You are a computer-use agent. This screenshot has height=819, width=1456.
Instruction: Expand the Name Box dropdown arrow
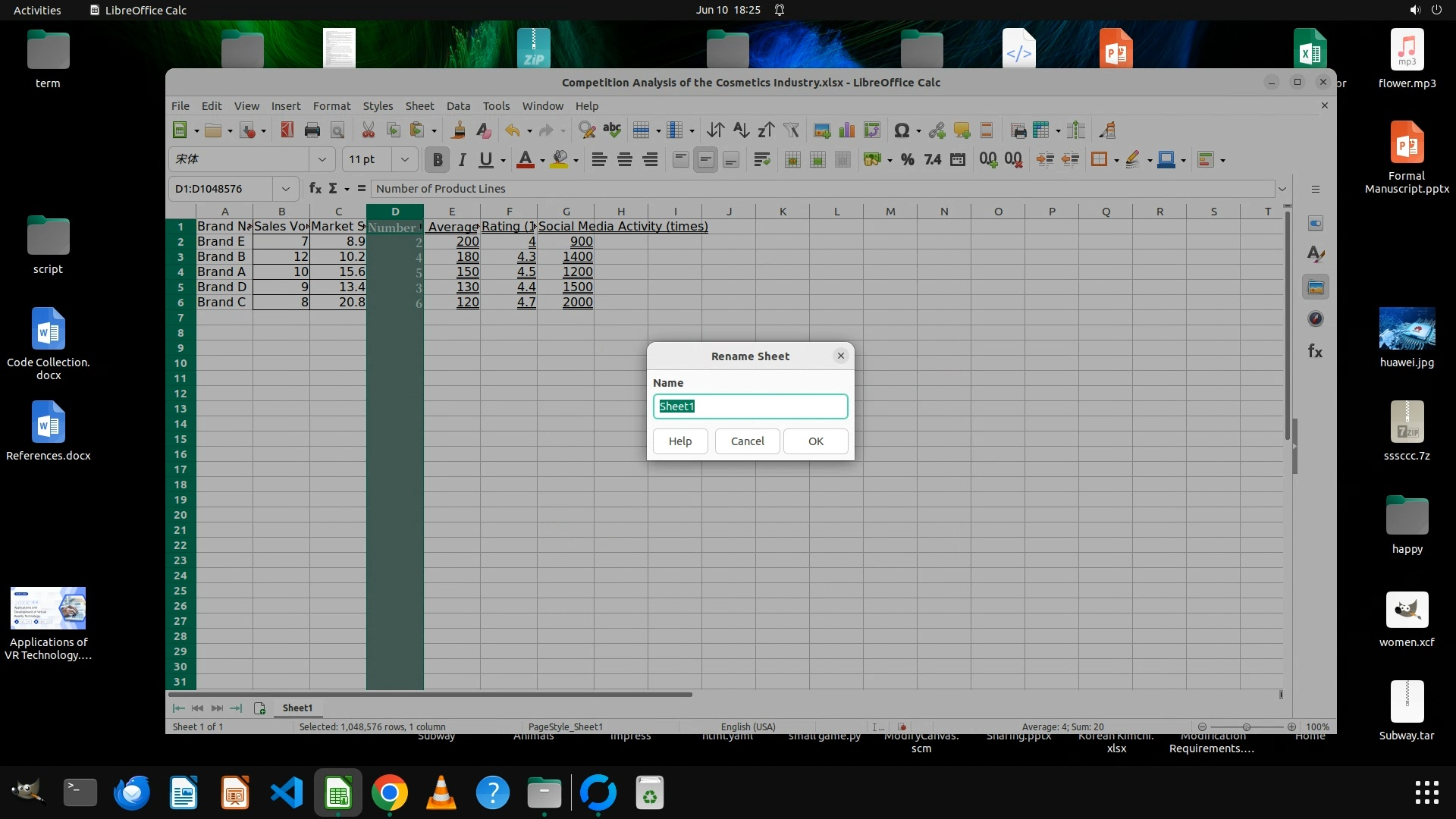(285, 188)
